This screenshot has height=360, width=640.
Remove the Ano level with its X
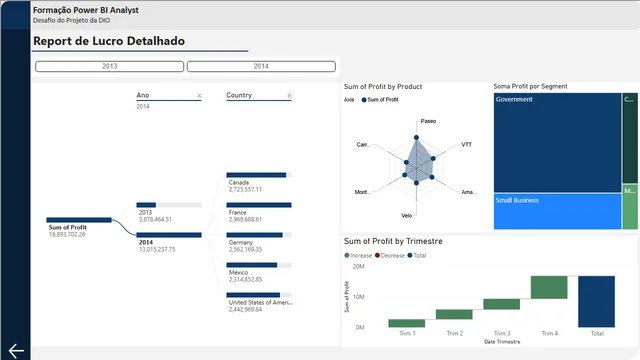(x=199, y=96)
